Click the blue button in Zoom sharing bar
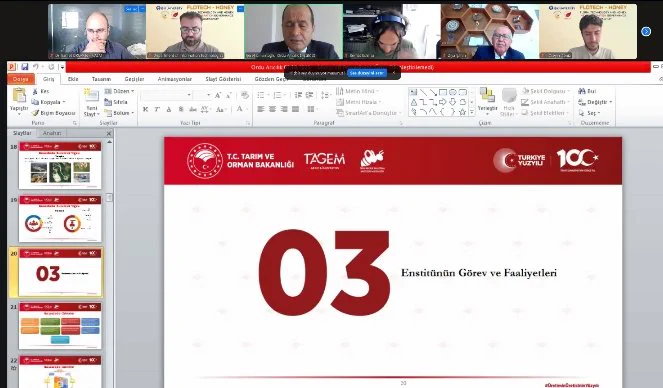 coord(367,73)
